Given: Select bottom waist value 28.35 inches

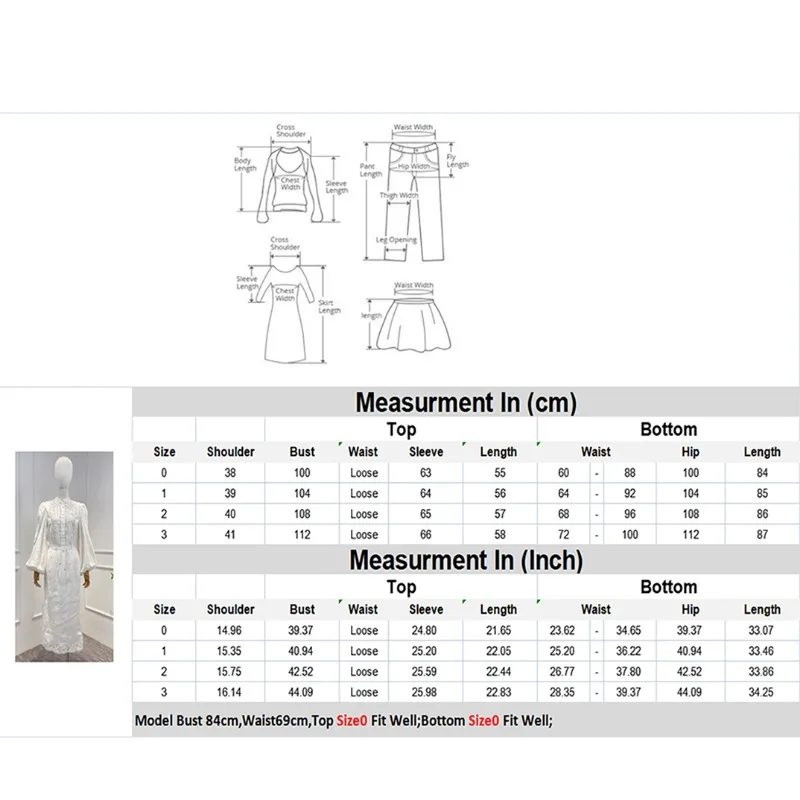Looking at the screenshot, I should coord(562,692).
